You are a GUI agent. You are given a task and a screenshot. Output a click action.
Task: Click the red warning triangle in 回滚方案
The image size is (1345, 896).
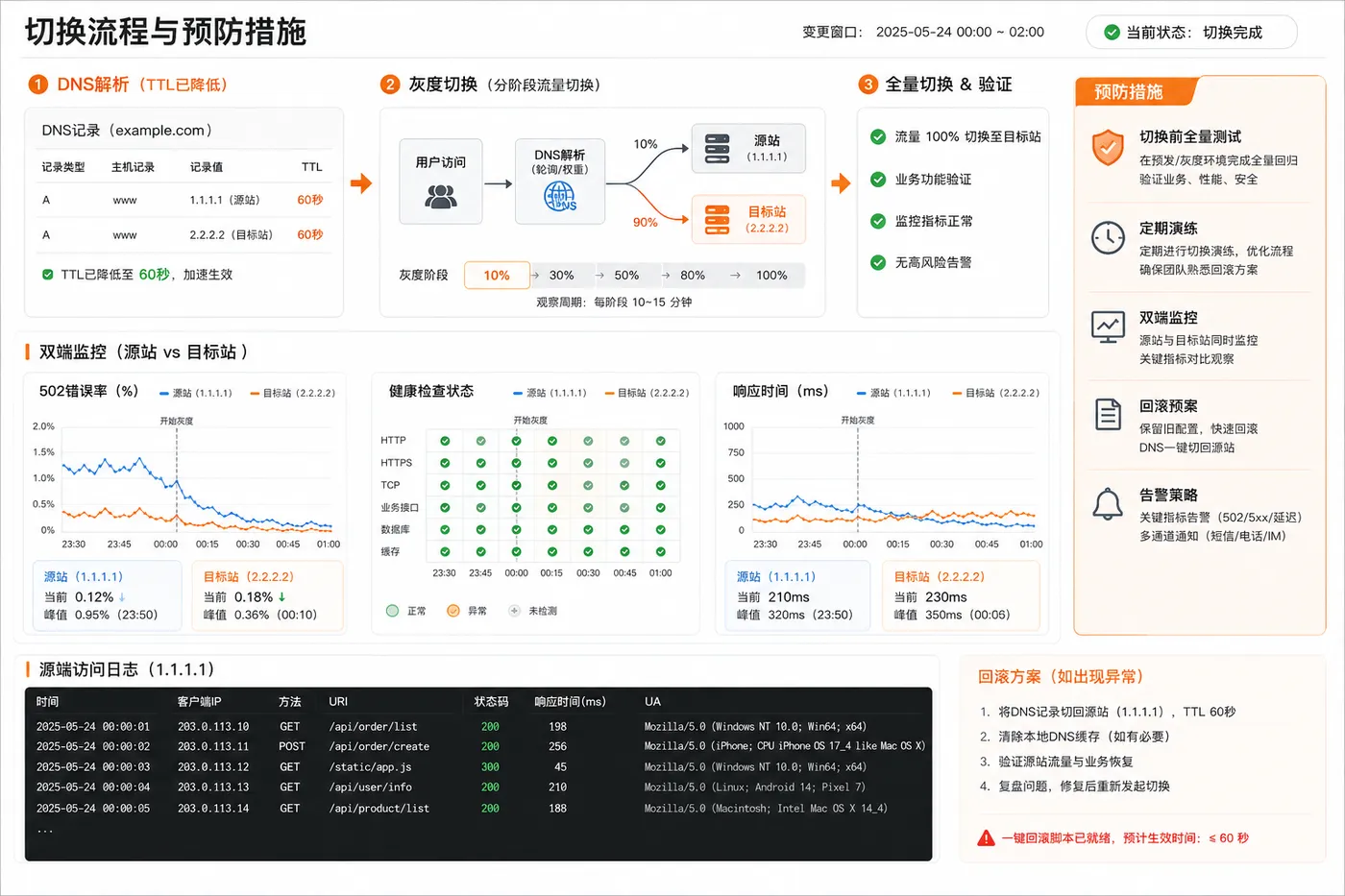(986, 838)
